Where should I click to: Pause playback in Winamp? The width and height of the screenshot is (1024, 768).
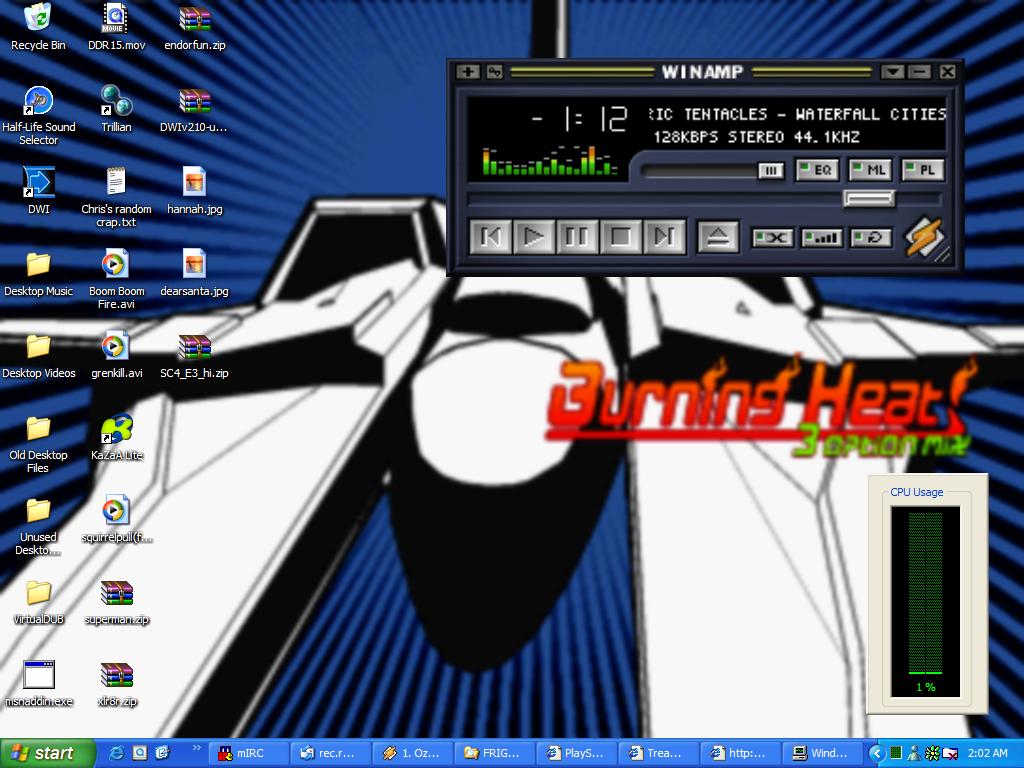coord(577,236)
